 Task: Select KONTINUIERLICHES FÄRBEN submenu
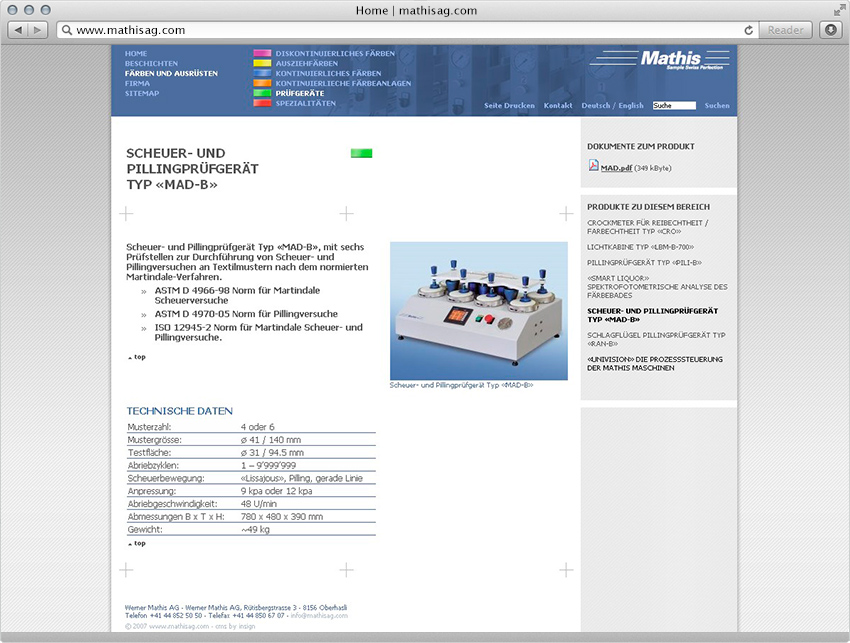pos(328,73)
